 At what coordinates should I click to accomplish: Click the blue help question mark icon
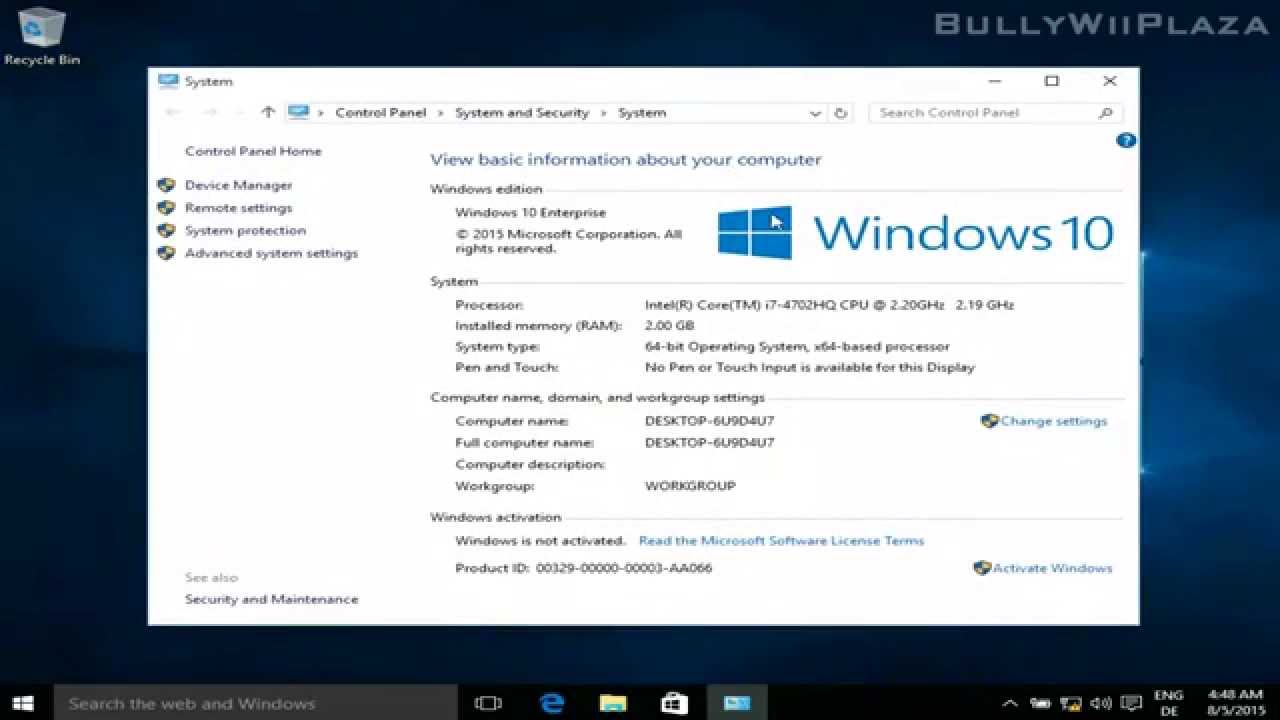[1126, 141]
